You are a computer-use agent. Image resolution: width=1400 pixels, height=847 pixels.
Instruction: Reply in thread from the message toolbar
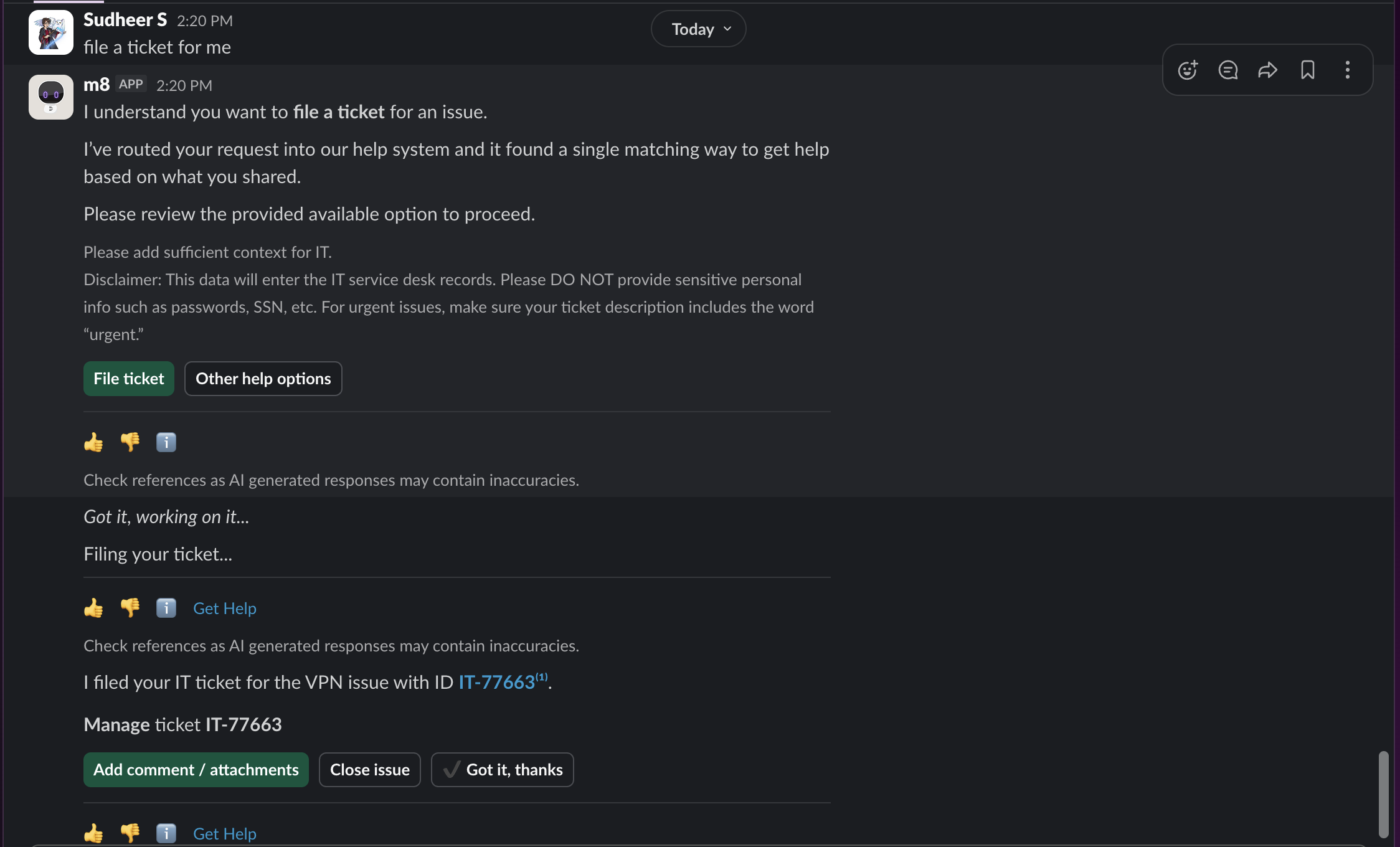click(x=1227, y=70)
